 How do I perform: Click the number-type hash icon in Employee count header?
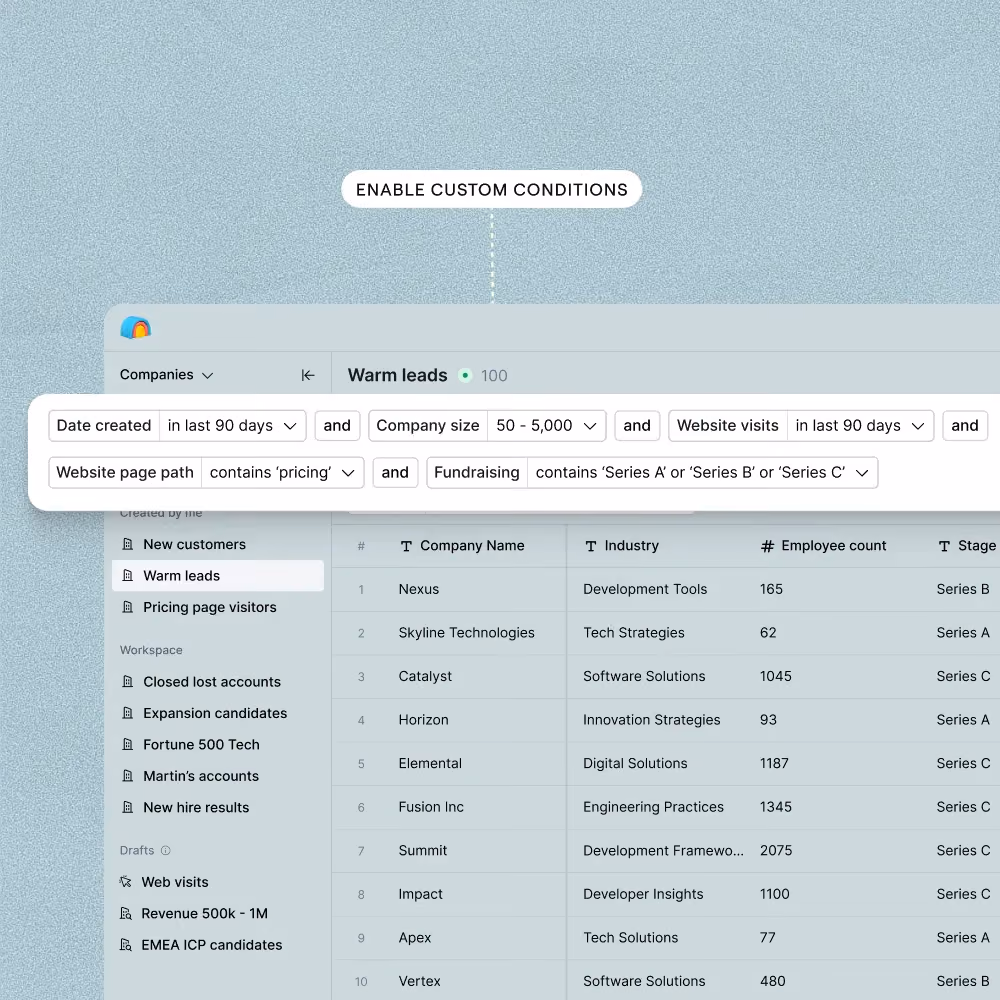[767, 546]
